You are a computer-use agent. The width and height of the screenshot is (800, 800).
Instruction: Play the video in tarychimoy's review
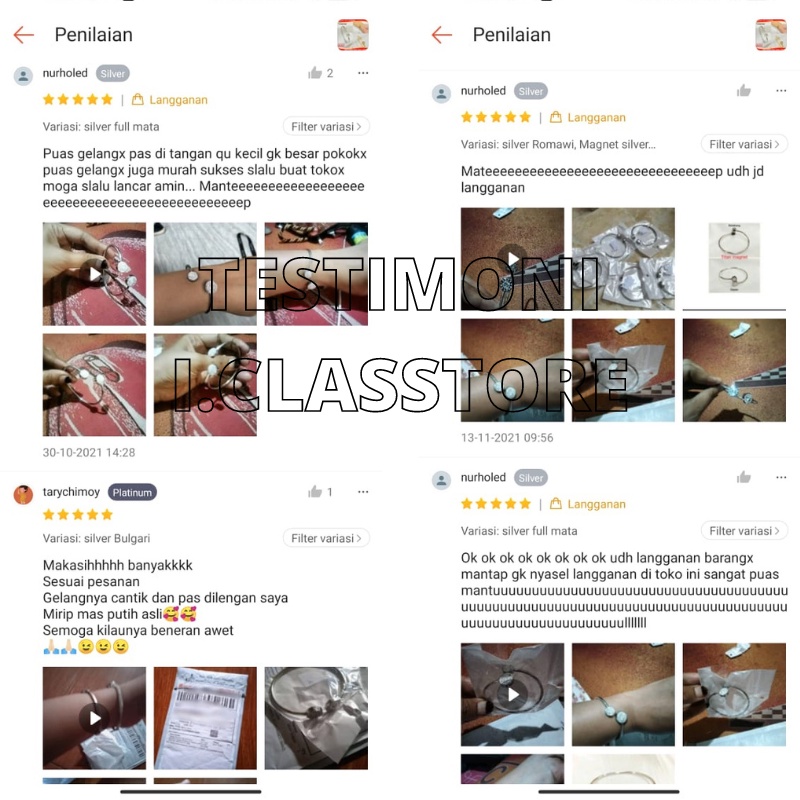point(94,718)
